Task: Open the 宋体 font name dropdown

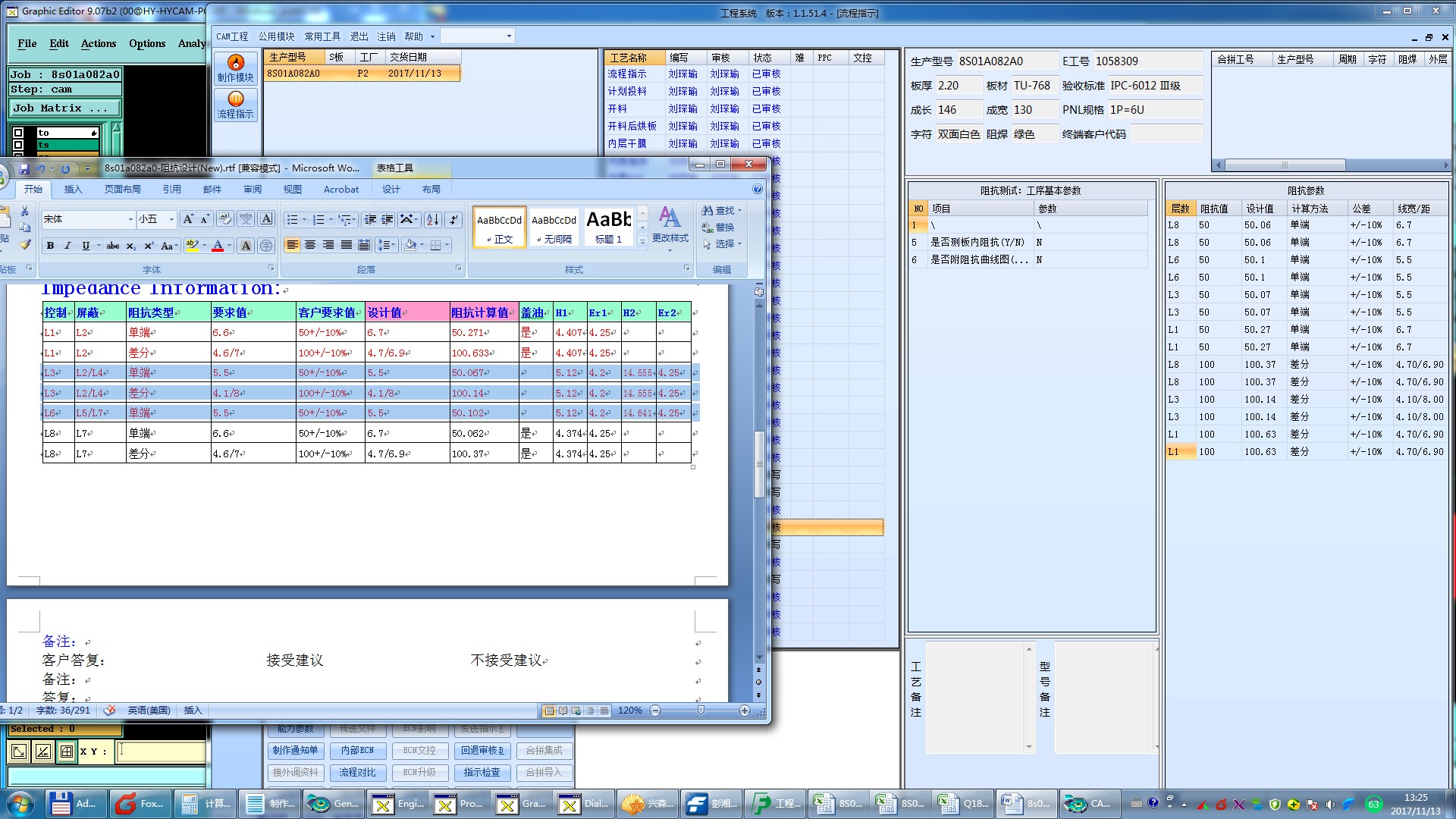Action: pyautogui.click(x=130, y=220)
